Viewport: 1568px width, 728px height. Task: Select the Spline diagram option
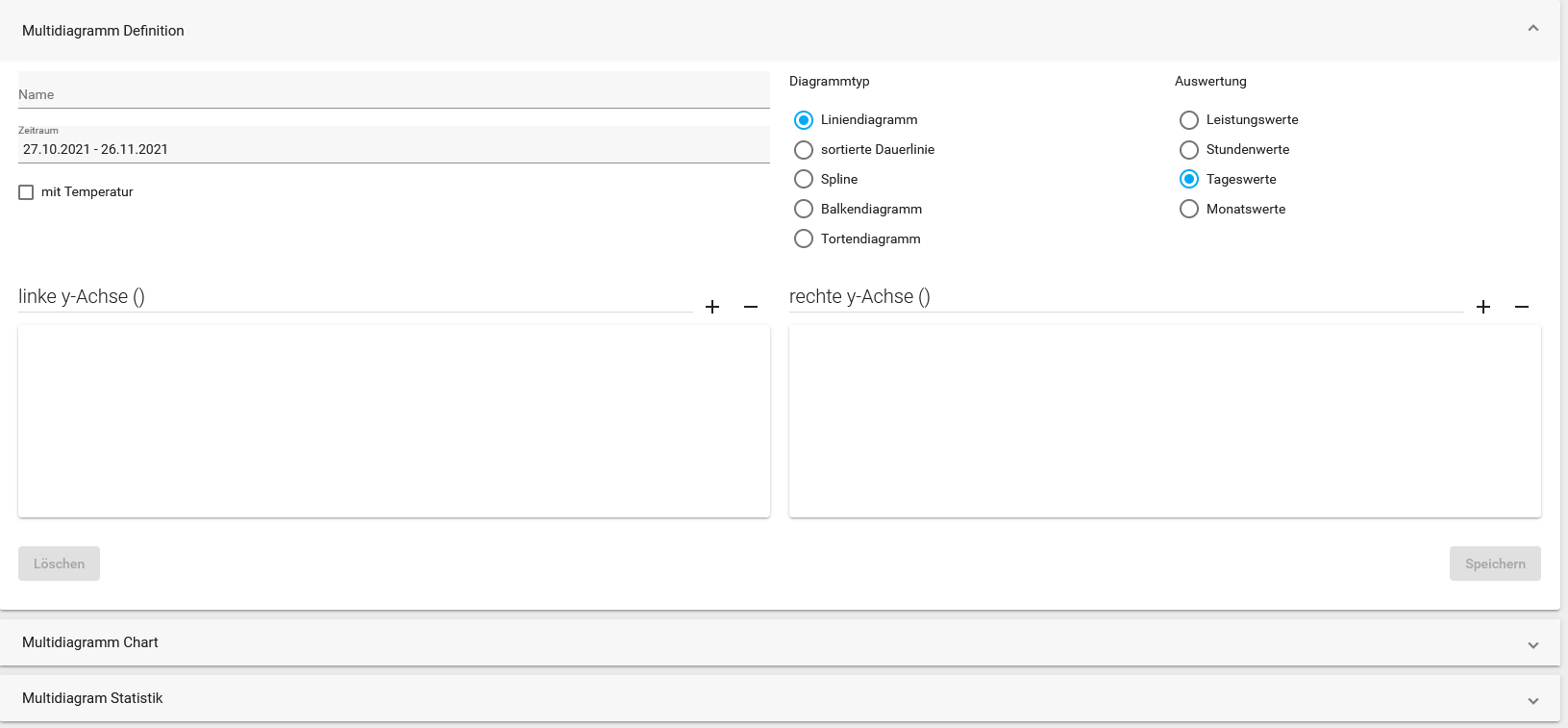click(804, 180)
